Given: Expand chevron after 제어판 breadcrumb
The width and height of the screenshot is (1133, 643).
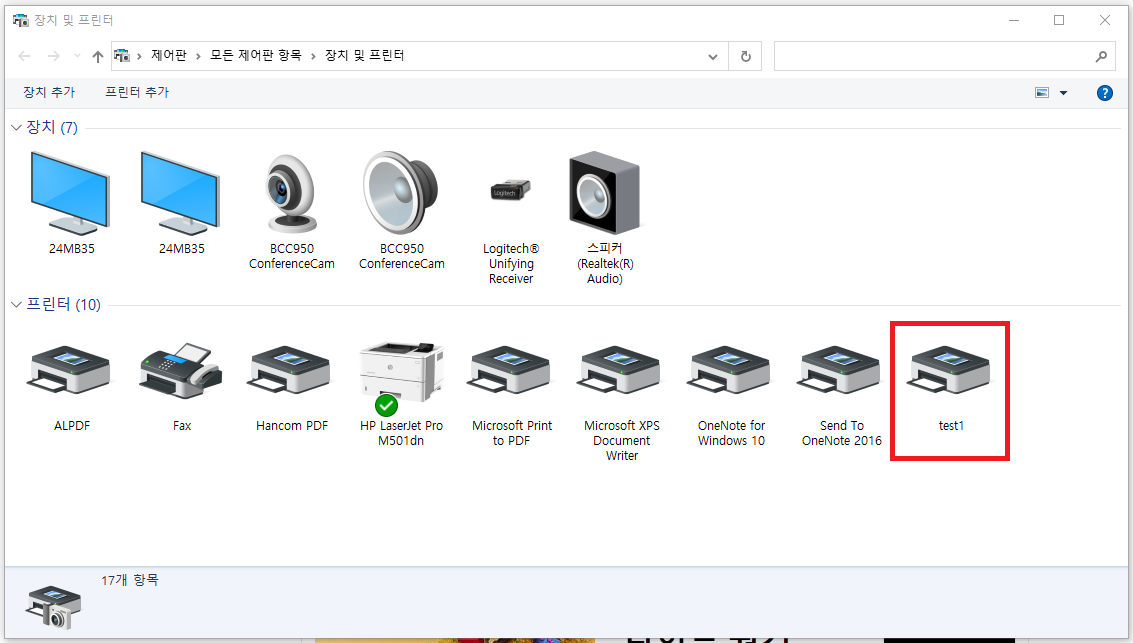Looking at the screenshot, I should 198,56.
